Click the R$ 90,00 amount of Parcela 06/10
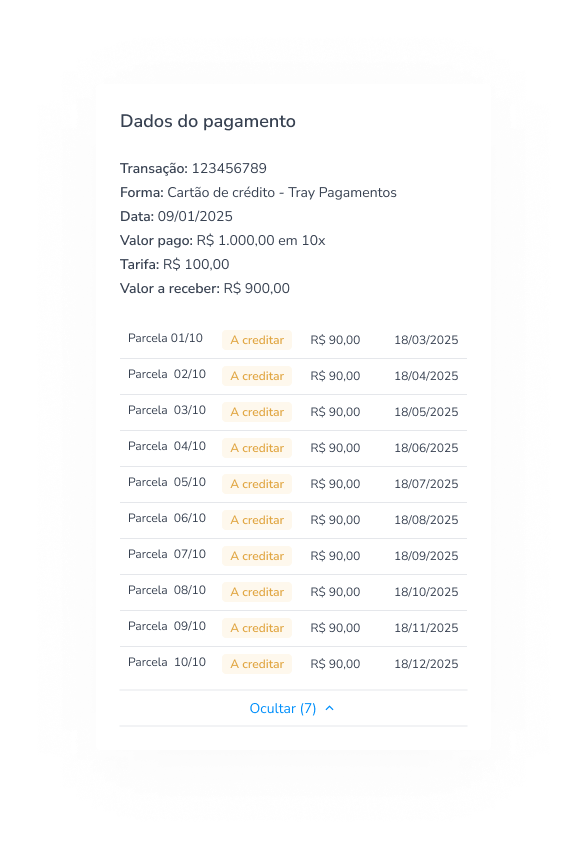 335,520
